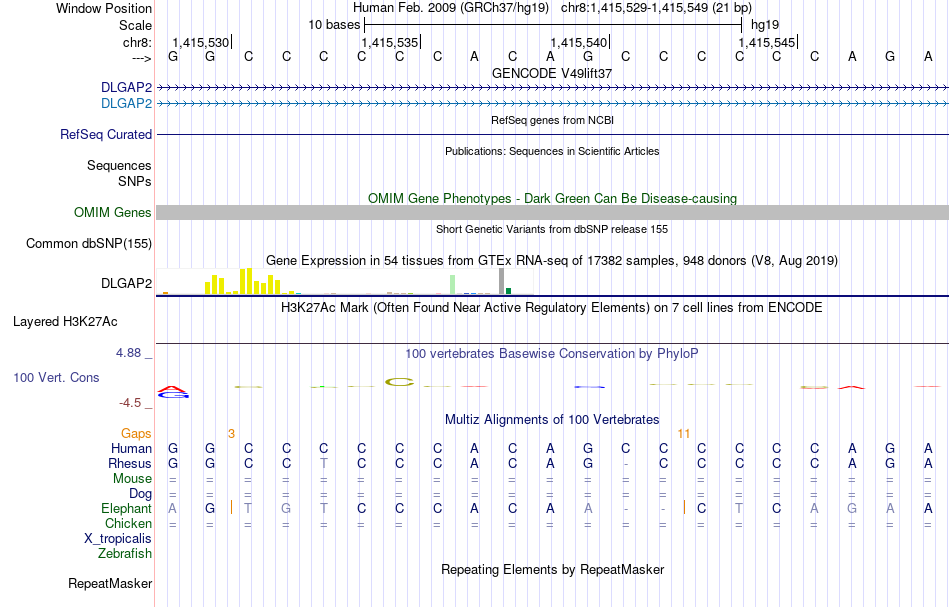Click the Common dbSNP(155) track label
This screenshot has width=950, height=607.
[88, 244]
